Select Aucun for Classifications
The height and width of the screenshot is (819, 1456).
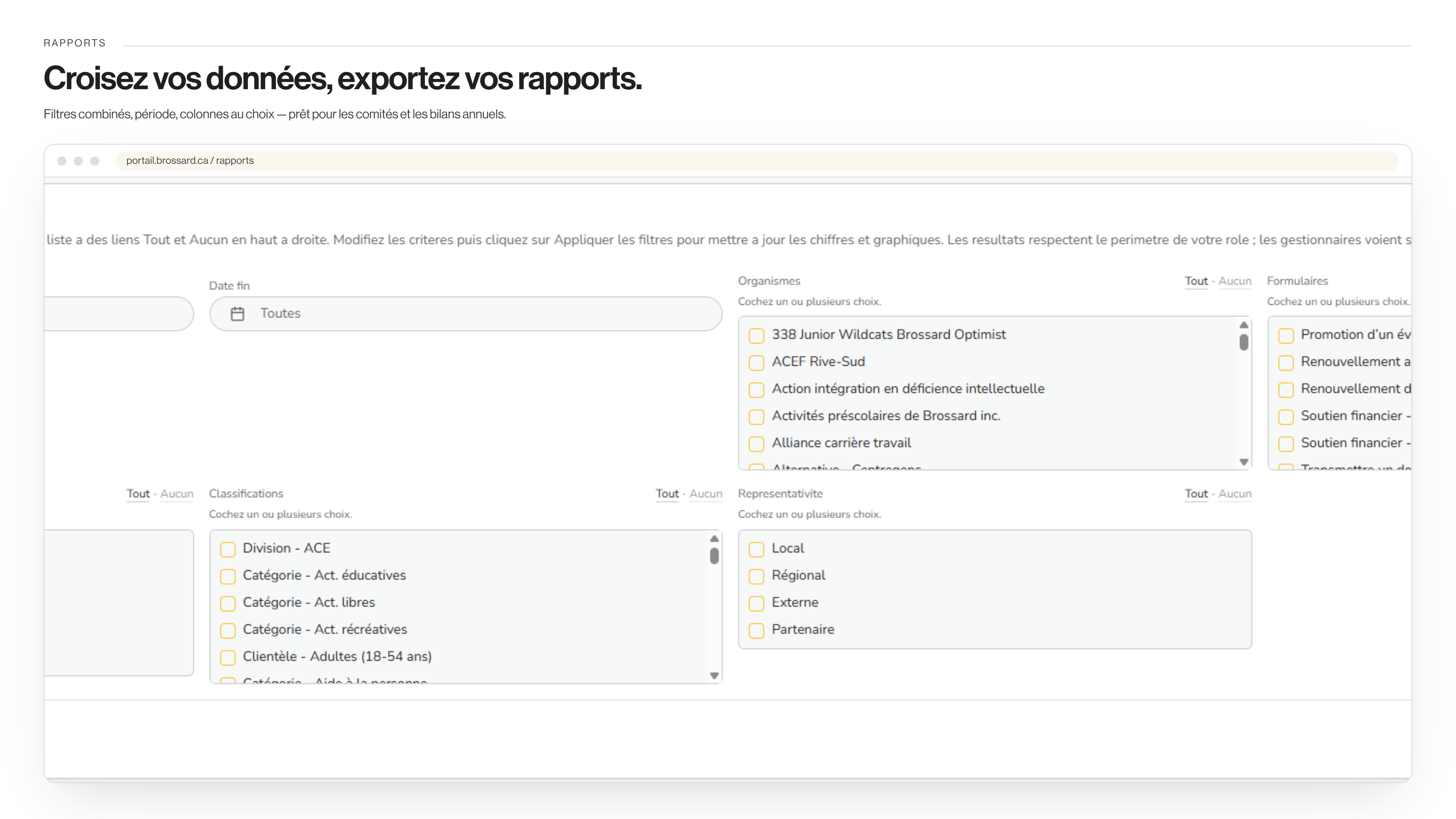pos(705,494)
